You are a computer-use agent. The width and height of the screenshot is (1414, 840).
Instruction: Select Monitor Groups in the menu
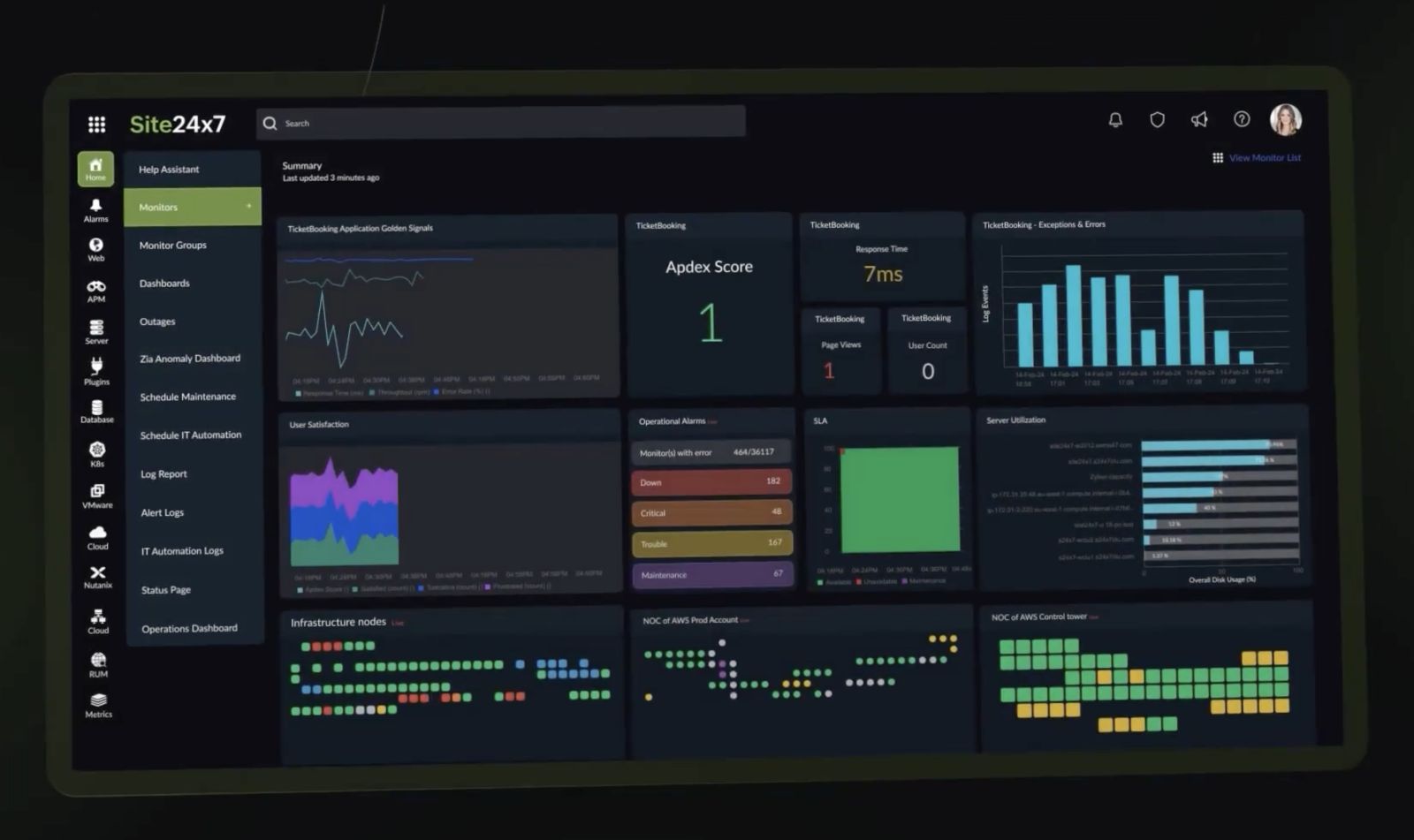pyautogui.click(x=173, y=246)
